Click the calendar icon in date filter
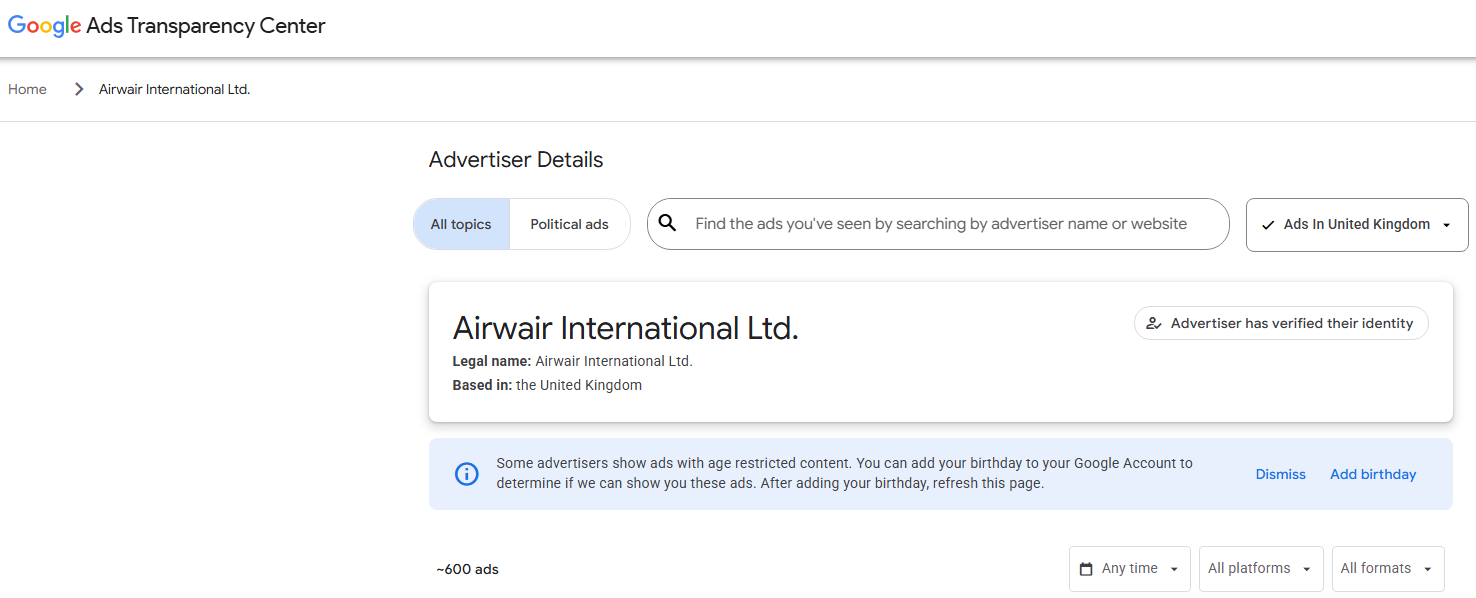This screenshot has width=1476, height=598. 1086,569
